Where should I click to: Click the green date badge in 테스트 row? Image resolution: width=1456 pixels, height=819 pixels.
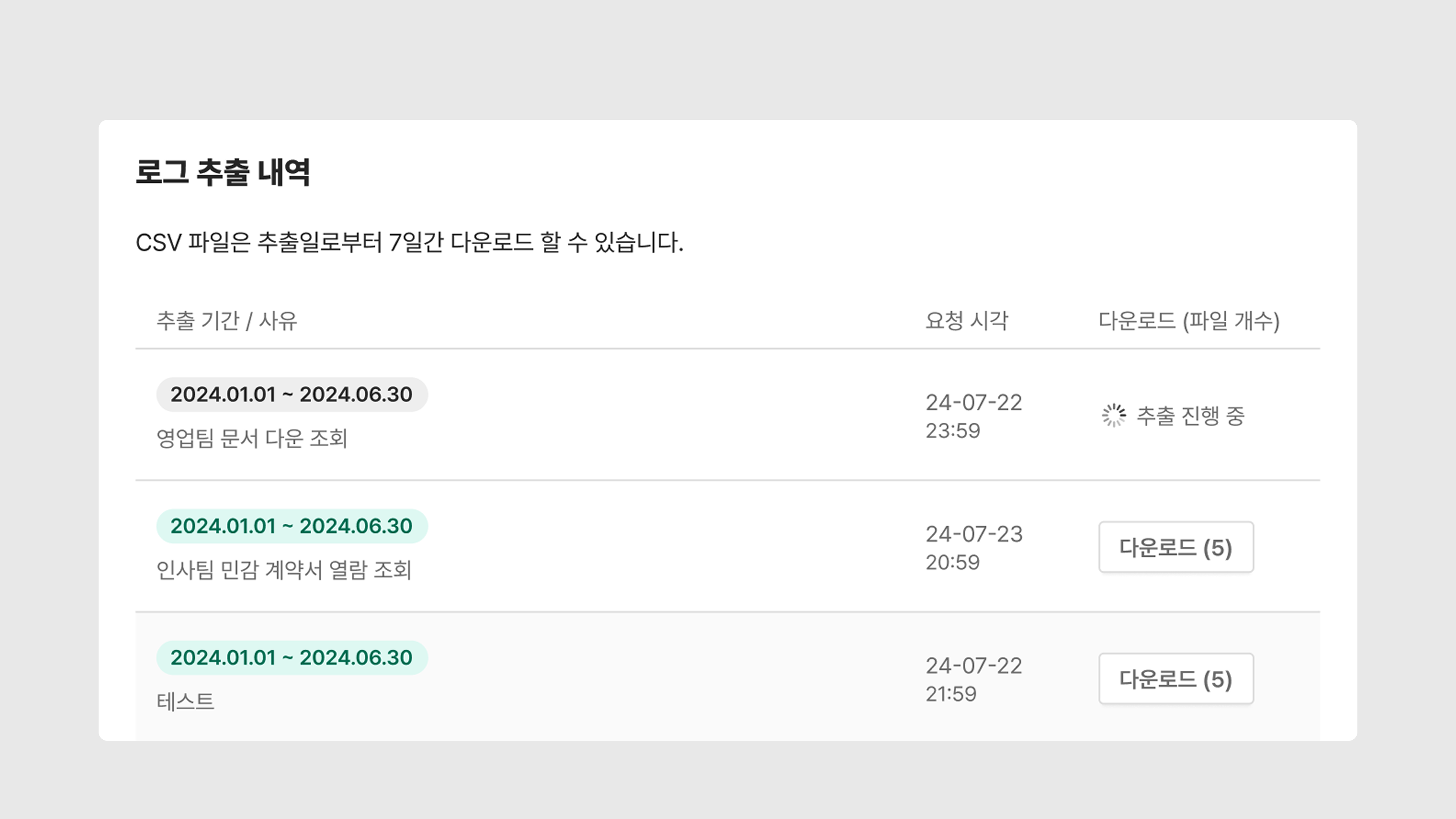292,658
